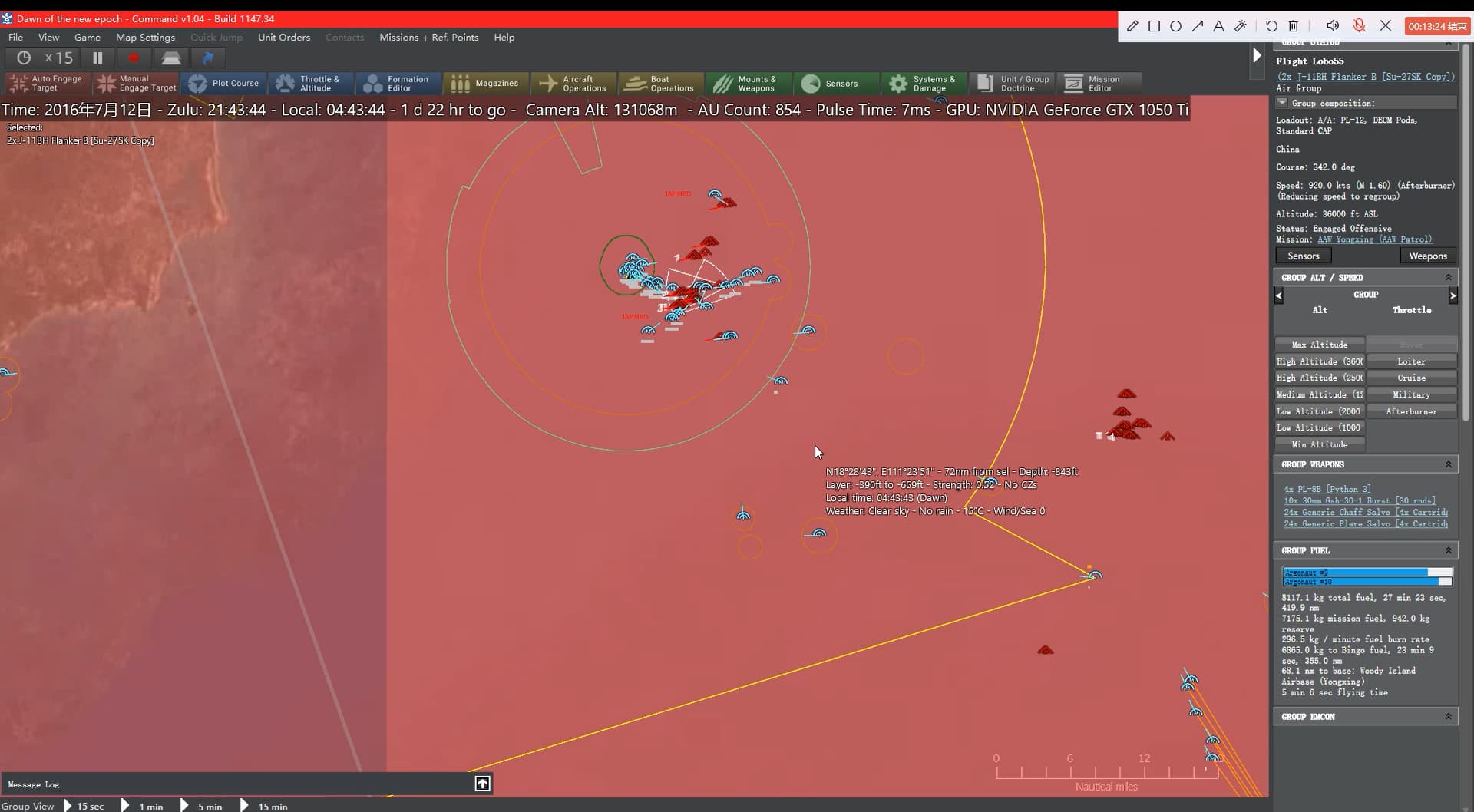This screenshot has width=1474, height=812.
Task: Expand the Message Log panel
Action: [x=482, y=783]
